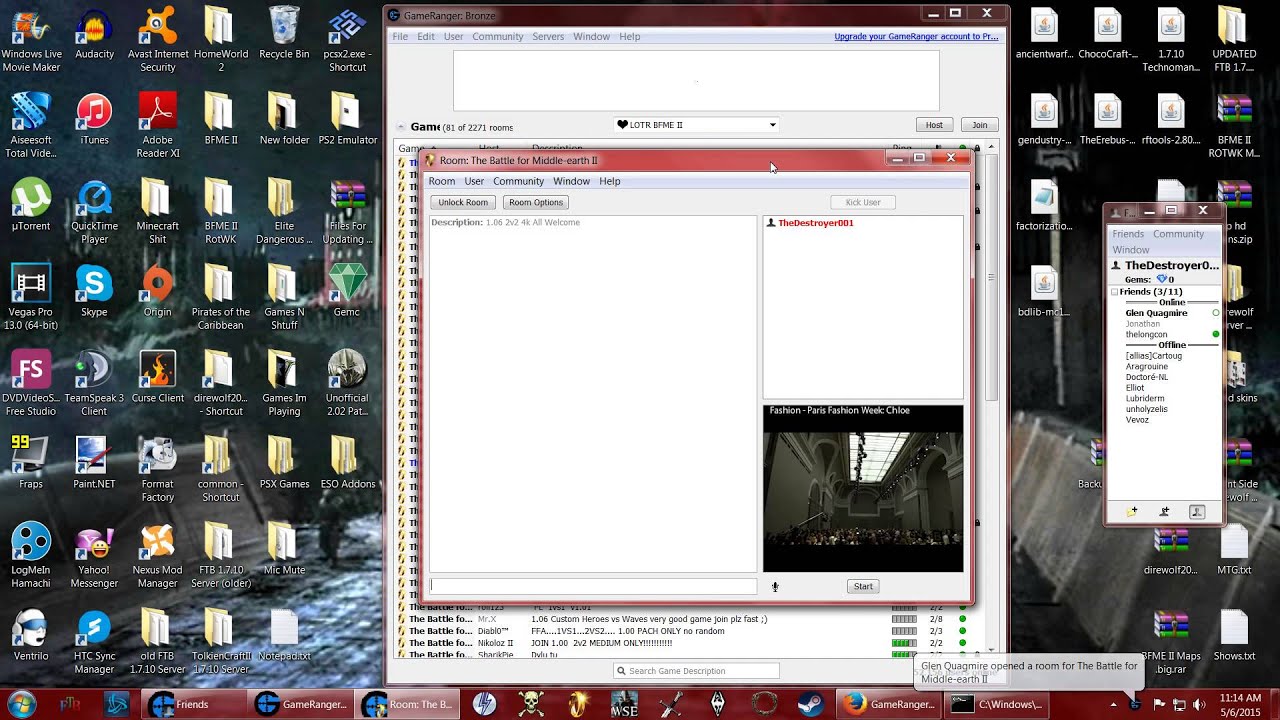This screenshot has width=1280, height=720.
Task: Open the TeamSpeak 3 Client desktop icon
Action: 94,384
